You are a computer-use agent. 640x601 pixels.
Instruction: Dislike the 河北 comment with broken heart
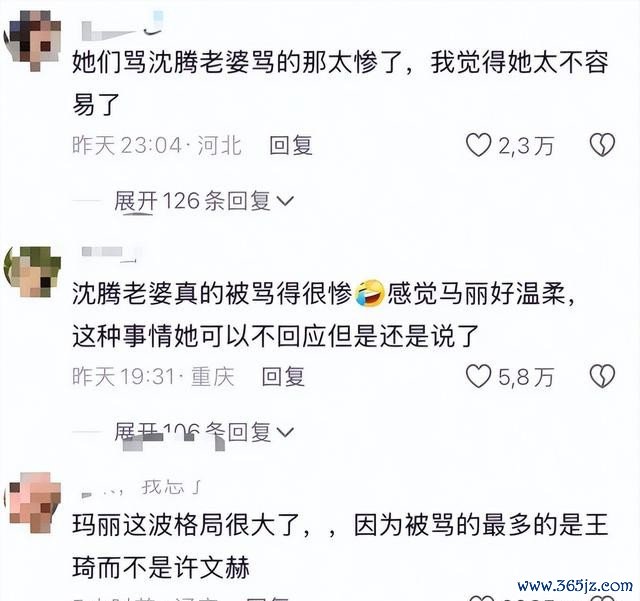(602, 145)
